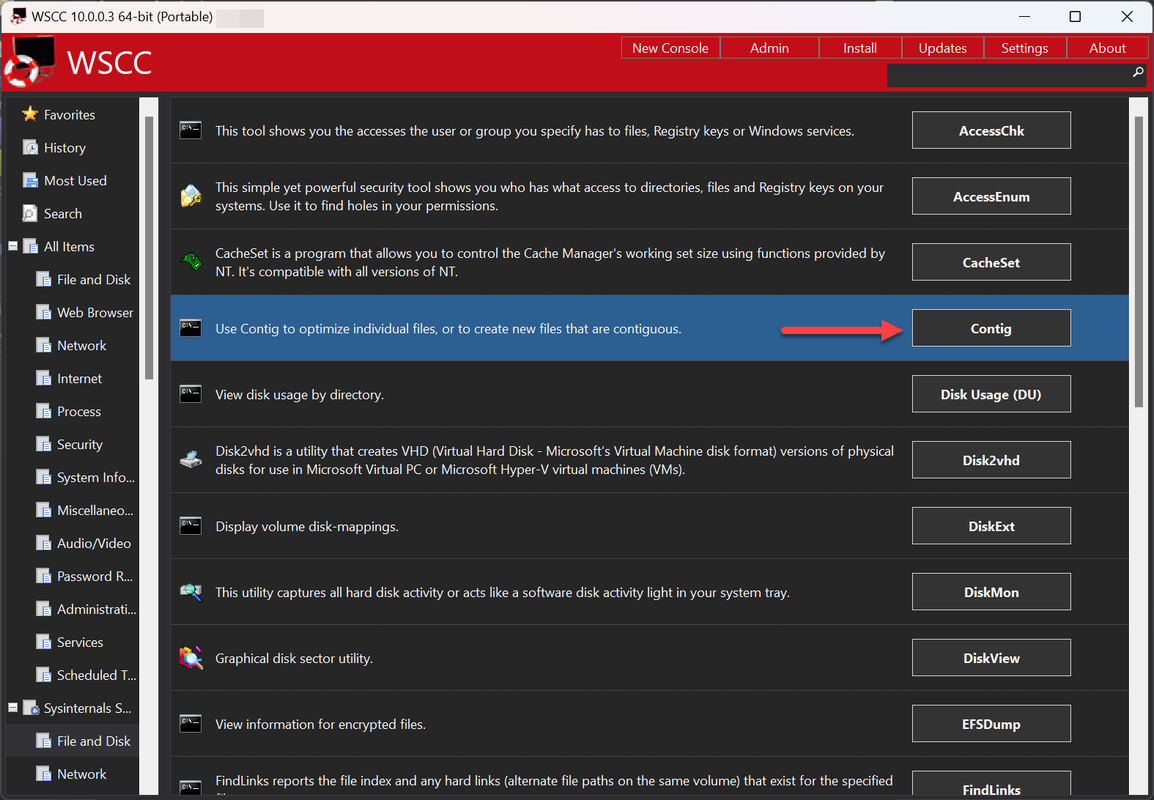
Task: Launch the CacheSet tool button
Action: tap(991, 262)
